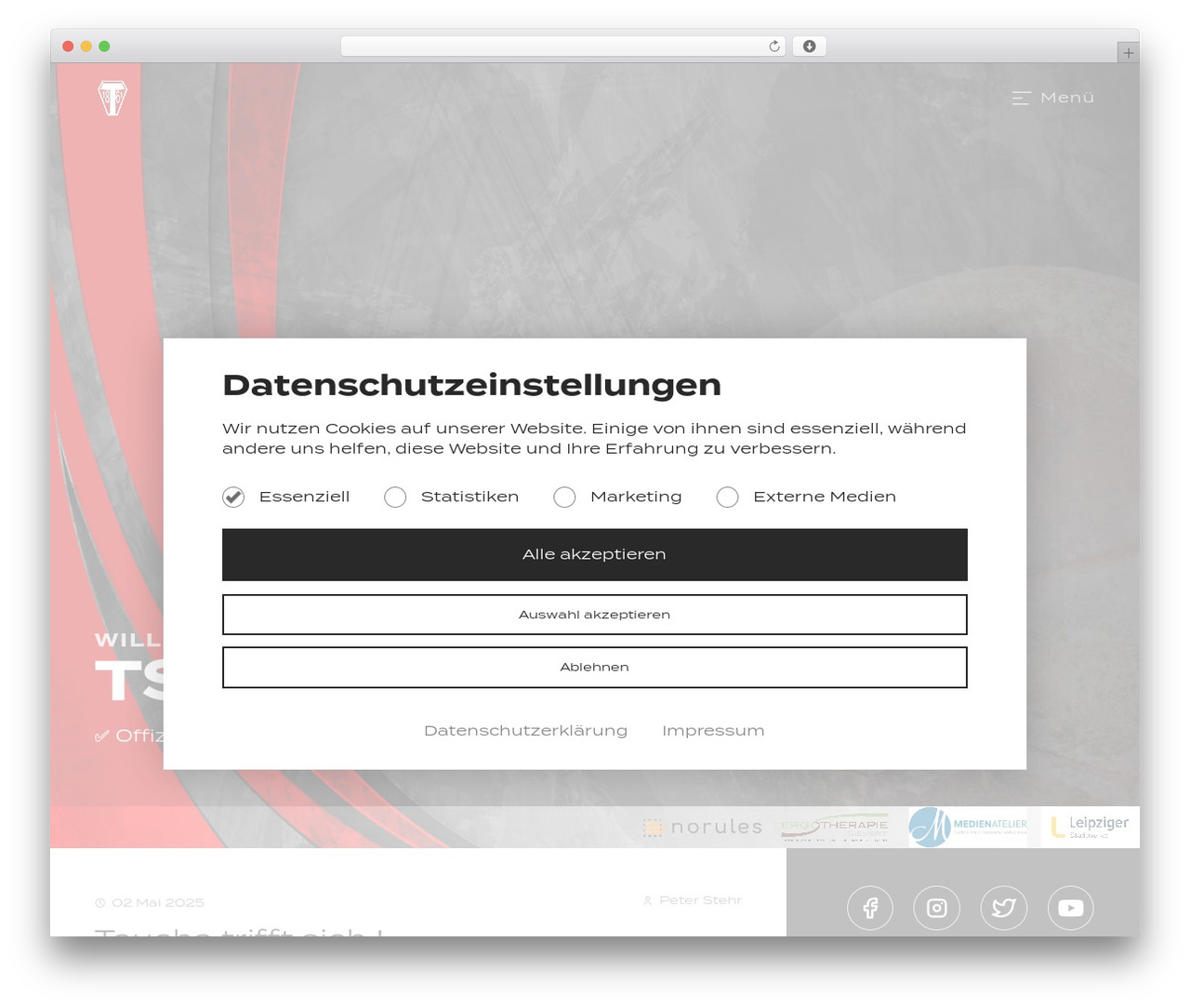The height and width of the screenshot is (1008, 1190).
Task: Click Alle akzeptieren button
Action: tap(595, 555)
